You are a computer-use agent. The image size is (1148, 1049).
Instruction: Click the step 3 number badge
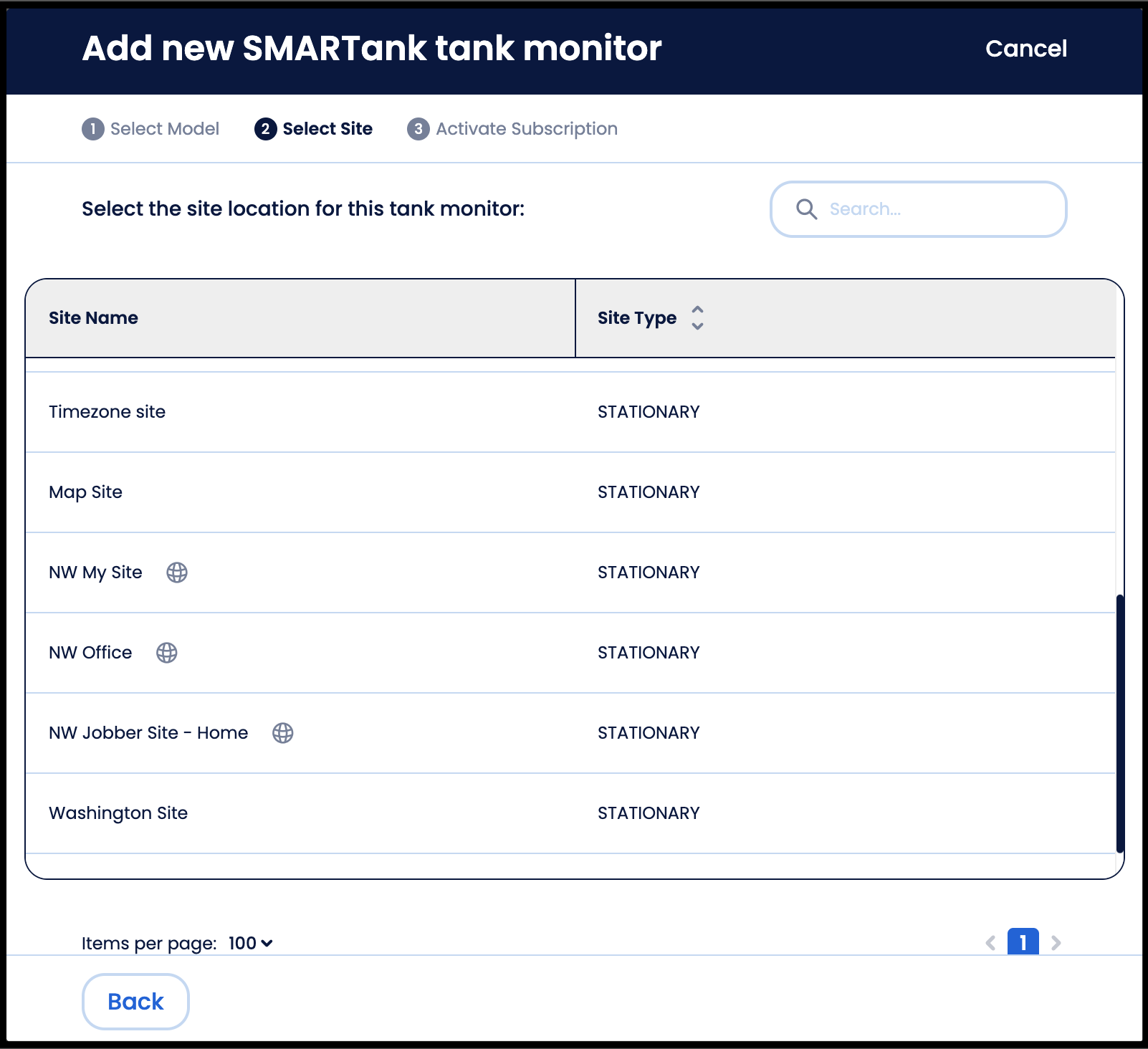(x=418, y=129)
